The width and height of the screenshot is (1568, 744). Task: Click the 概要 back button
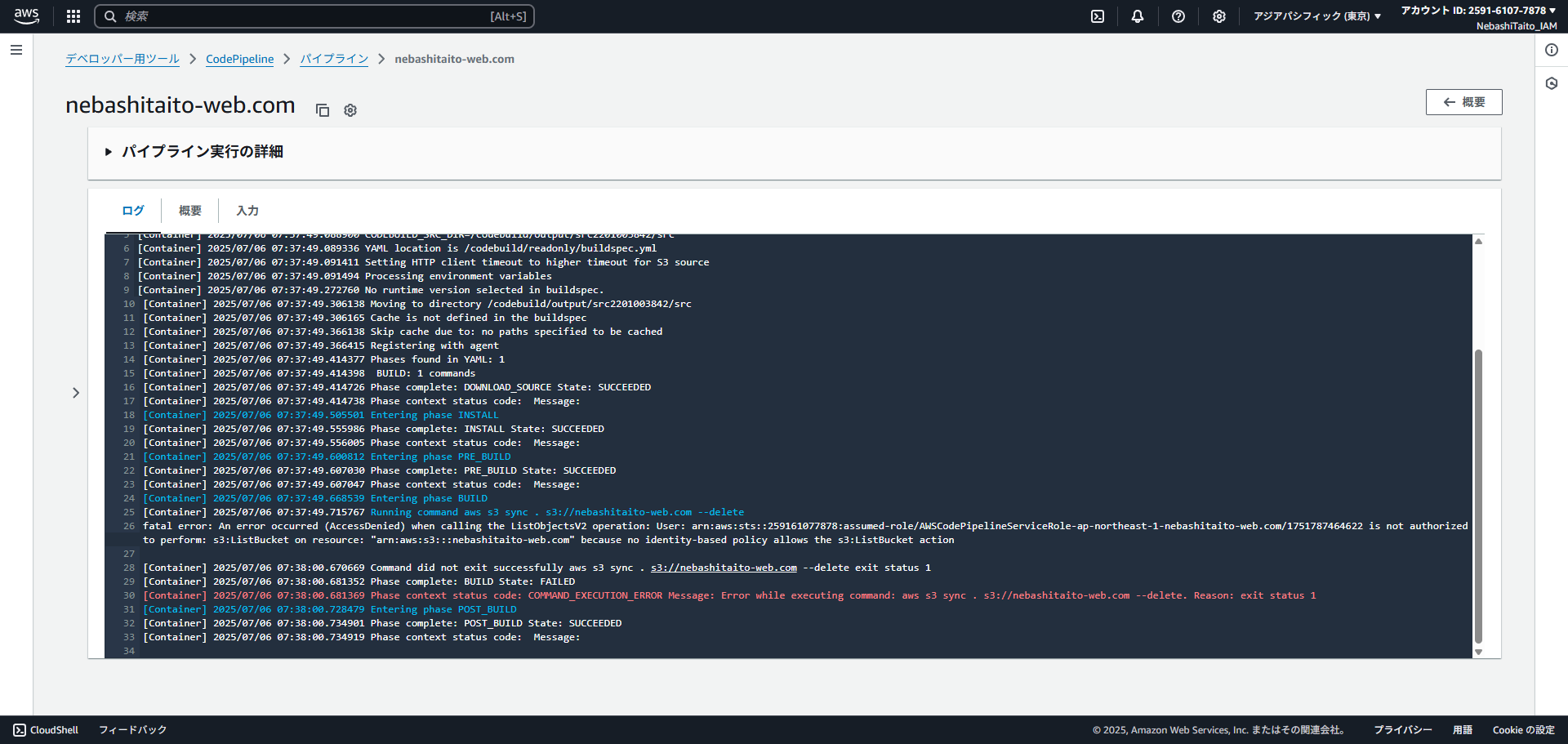[1463, 102]
